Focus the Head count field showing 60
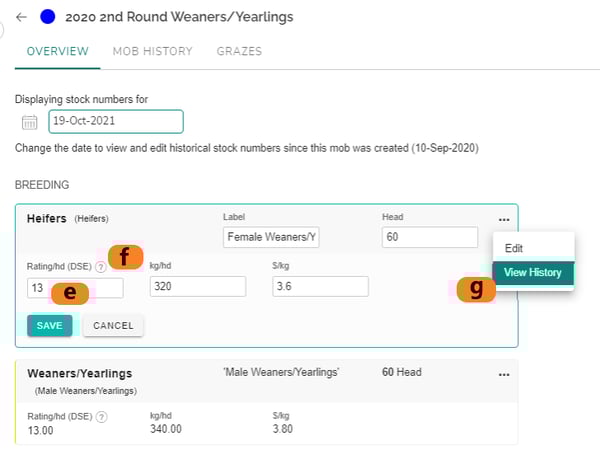600x450 pixels. (429, 237)
